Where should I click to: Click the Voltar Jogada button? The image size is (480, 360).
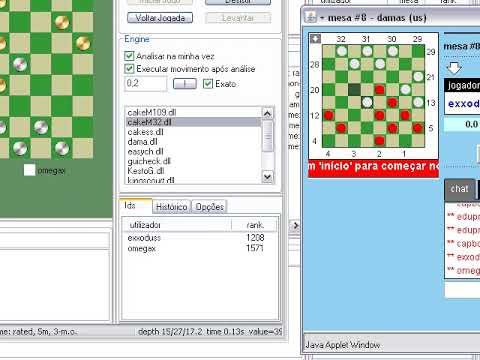click(160, 18)
